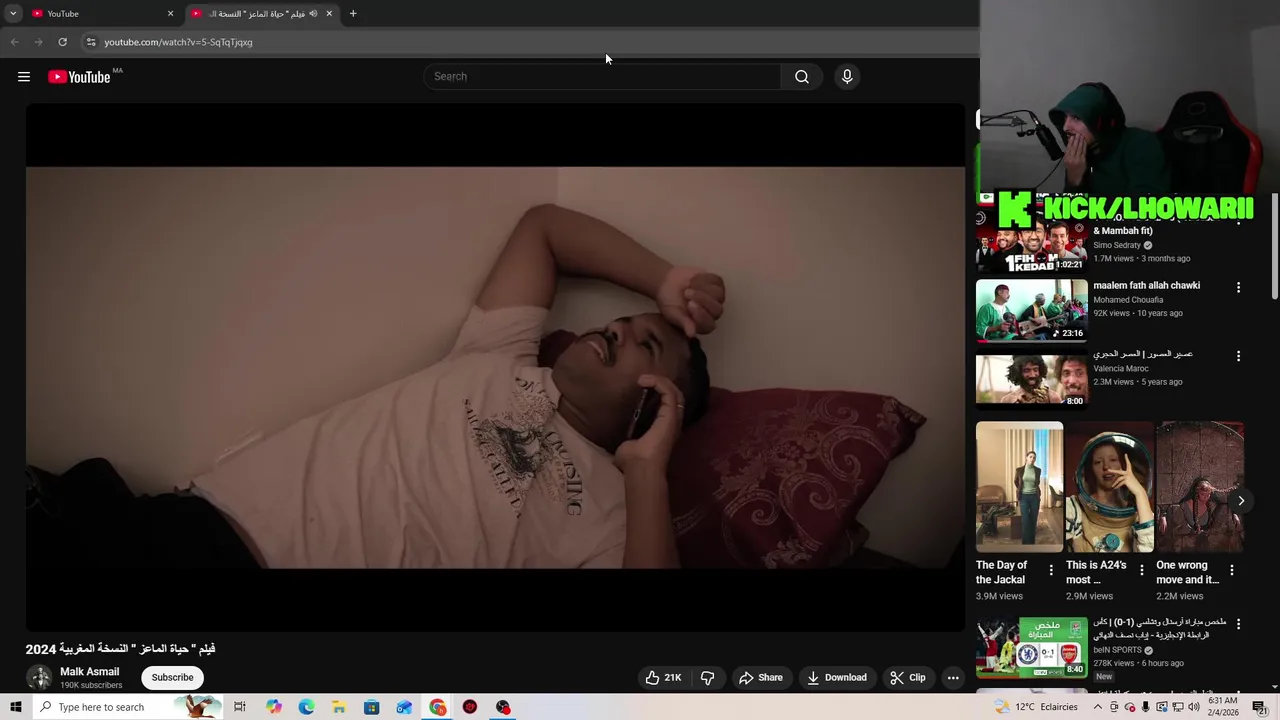
Task: Click the browser forward arrow
Action: pyautogui.click(x=38, y=42)
